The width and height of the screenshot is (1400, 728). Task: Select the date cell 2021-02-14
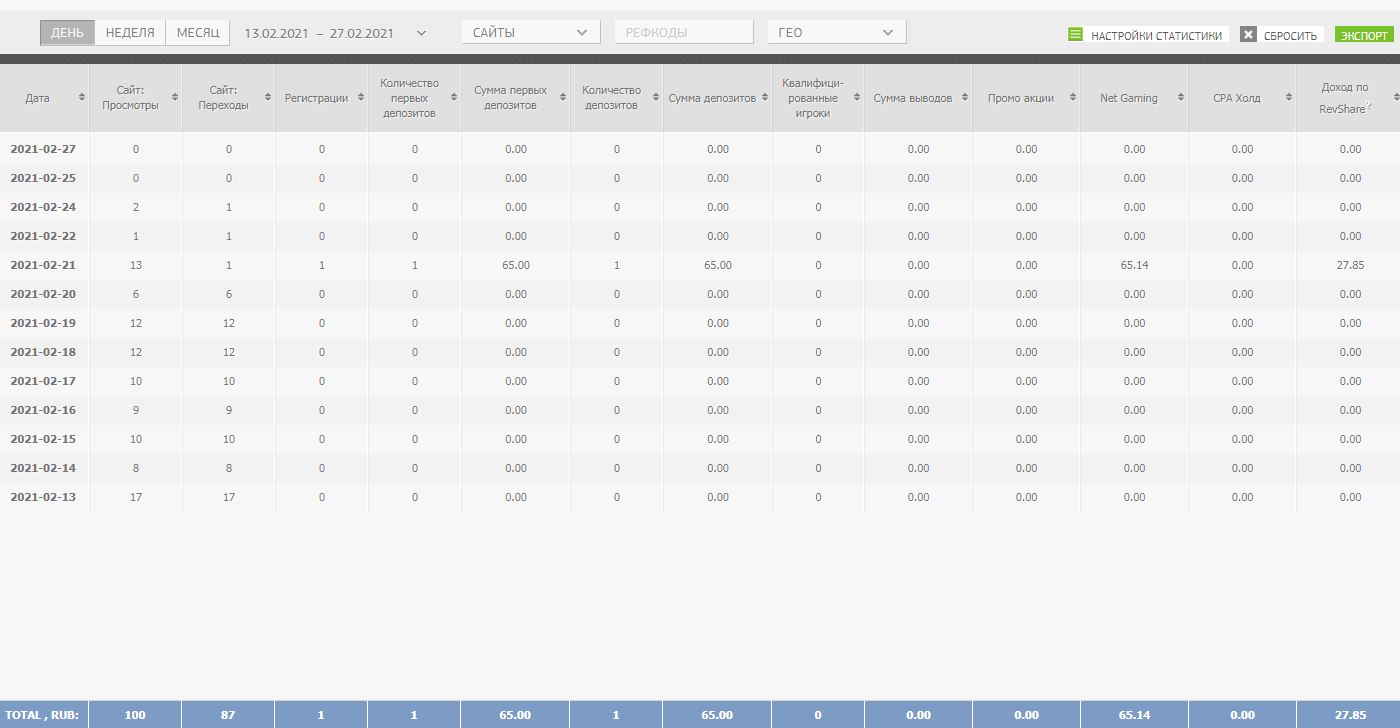[x=43, y=468]
